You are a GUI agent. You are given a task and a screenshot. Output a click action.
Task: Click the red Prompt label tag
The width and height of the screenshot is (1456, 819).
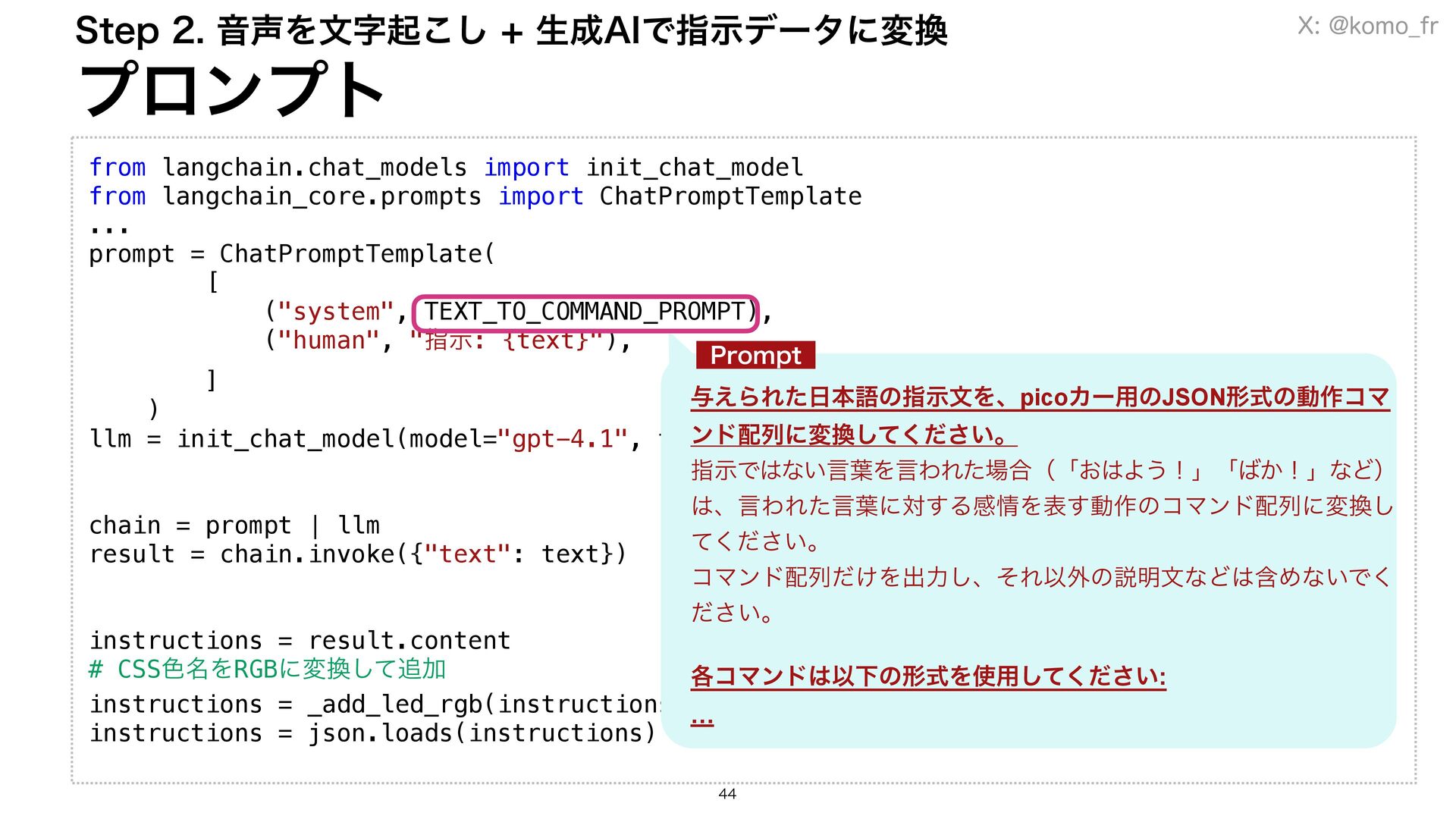pos(755,355)
